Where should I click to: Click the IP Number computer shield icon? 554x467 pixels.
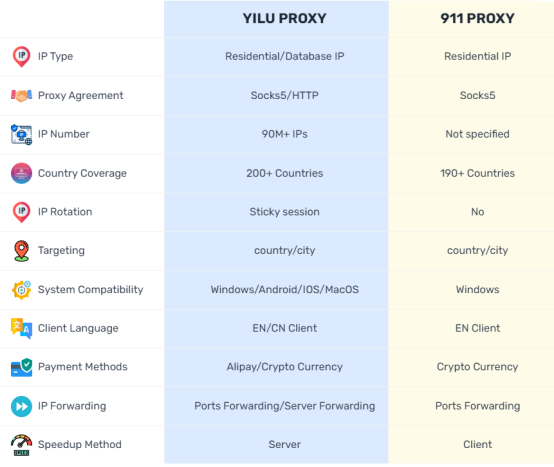pyautogui.click(x=21, y=134)
